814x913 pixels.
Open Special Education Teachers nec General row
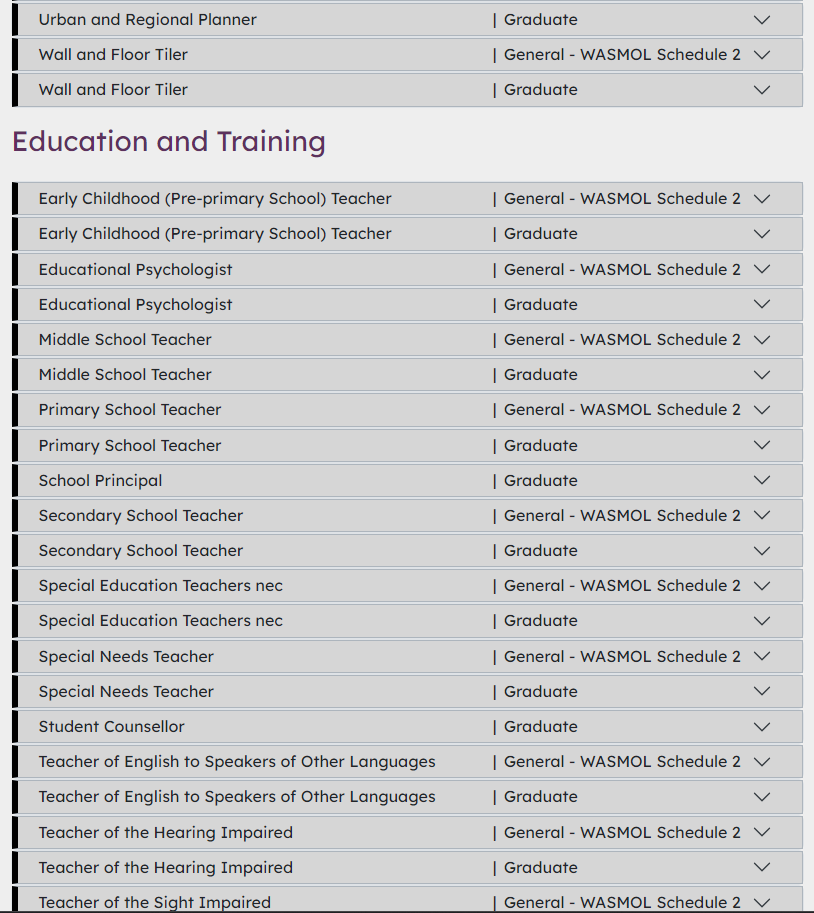pyautogui.click(x=762, y=586)
